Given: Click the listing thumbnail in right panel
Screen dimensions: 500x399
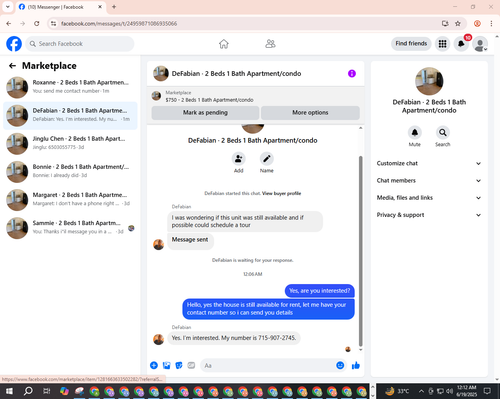Looking at the screenshot, I should pyautogui.click(x=429, y=81).
